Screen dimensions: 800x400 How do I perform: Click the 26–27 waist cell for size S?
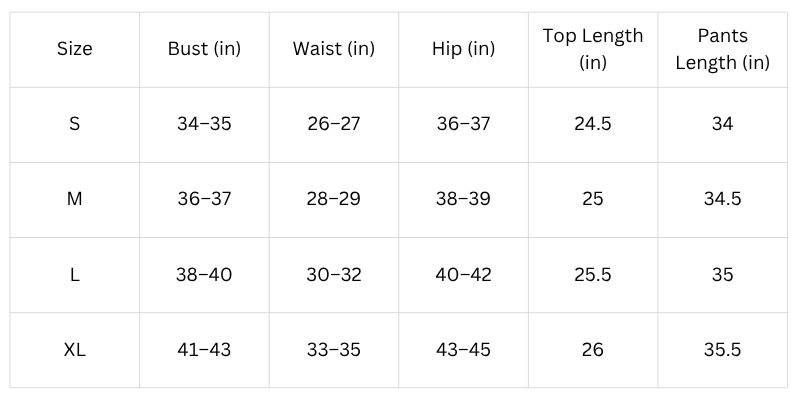tap(334, 124)
